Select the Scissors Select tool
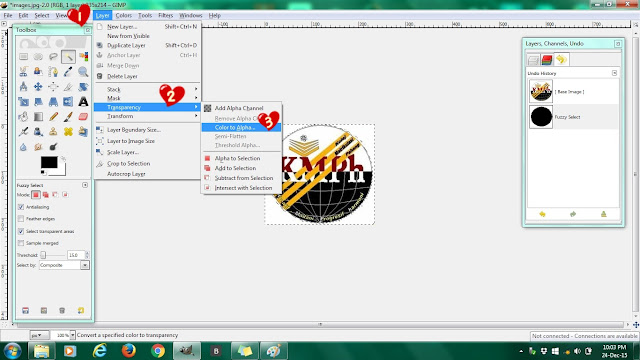The height and width of the screenshot is (360, 640). pyautogui.click(x=24, y=72)
